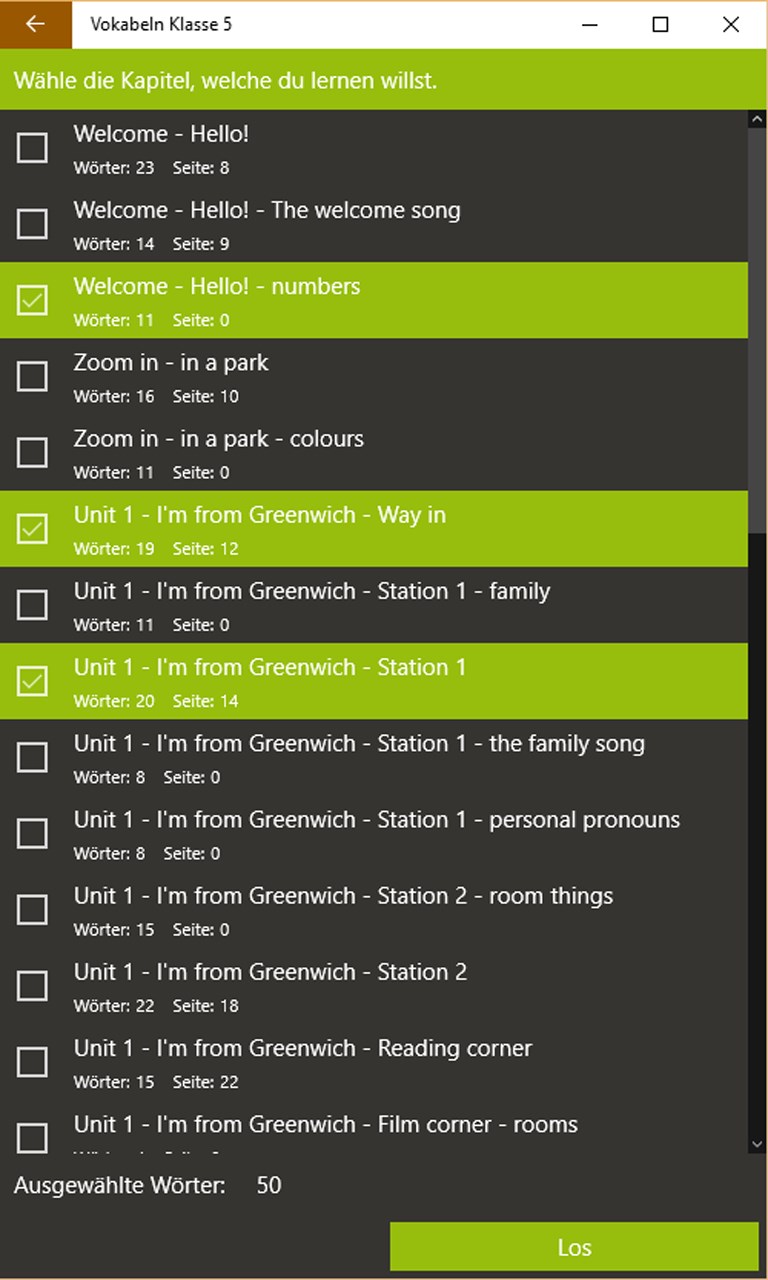Click the back arrow icon
The image size is (768, 1280).
tap(36, 24)
